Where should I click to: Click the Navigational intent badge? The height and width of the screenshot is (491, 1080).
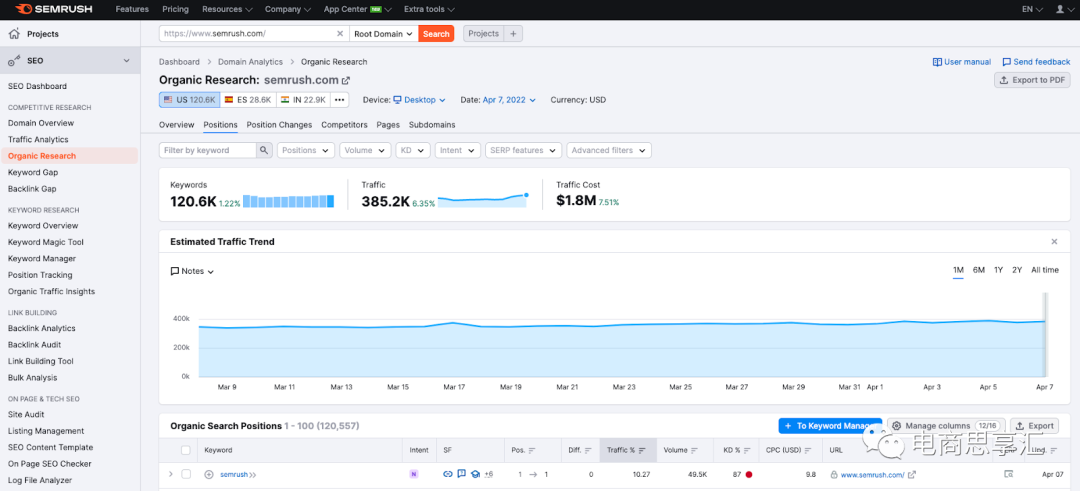click(x=414, y=474)
